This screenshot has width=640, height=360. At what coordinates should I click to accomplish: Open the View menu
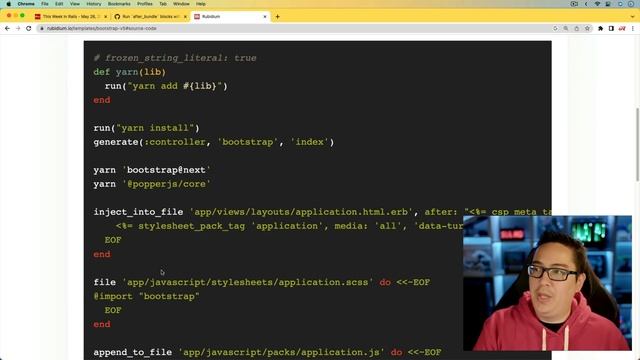(75, 4)
